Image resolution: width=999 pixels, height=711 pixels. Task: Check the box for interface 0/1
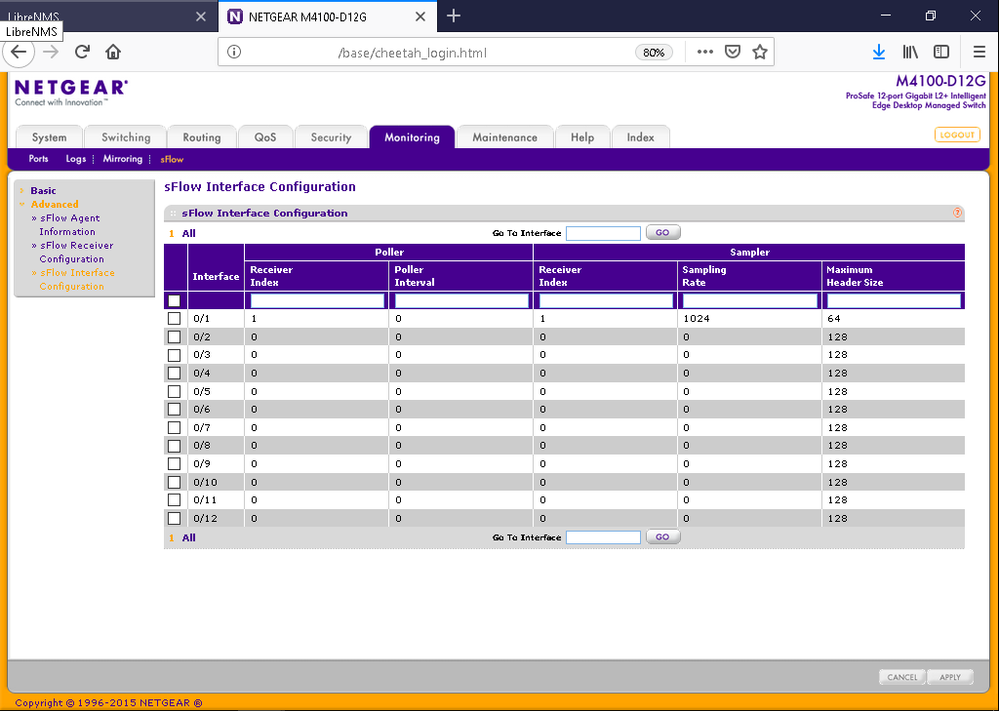(174, 318)
